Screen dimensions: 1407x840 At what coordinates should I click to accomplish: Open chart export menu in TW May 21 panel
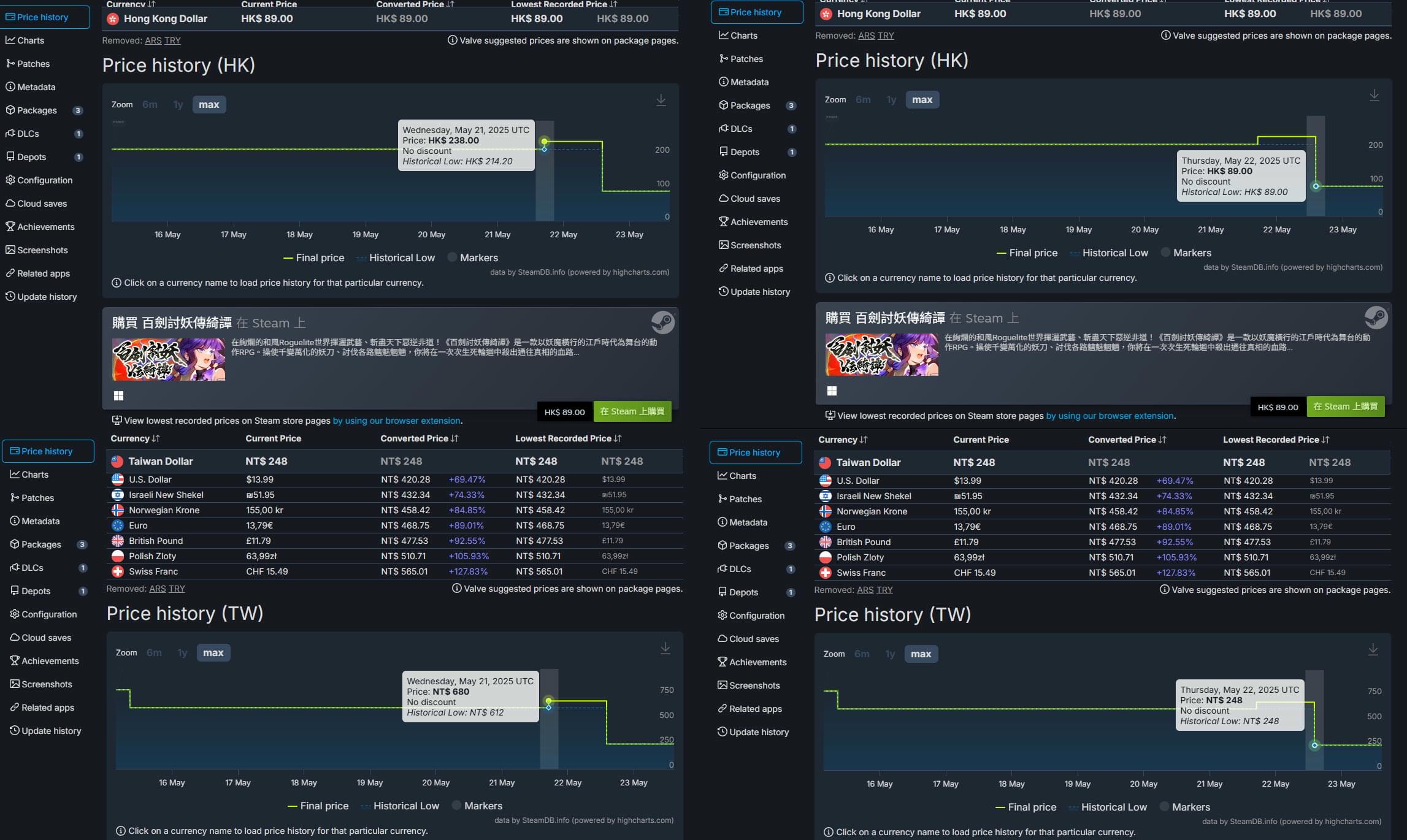click(665, 648)
